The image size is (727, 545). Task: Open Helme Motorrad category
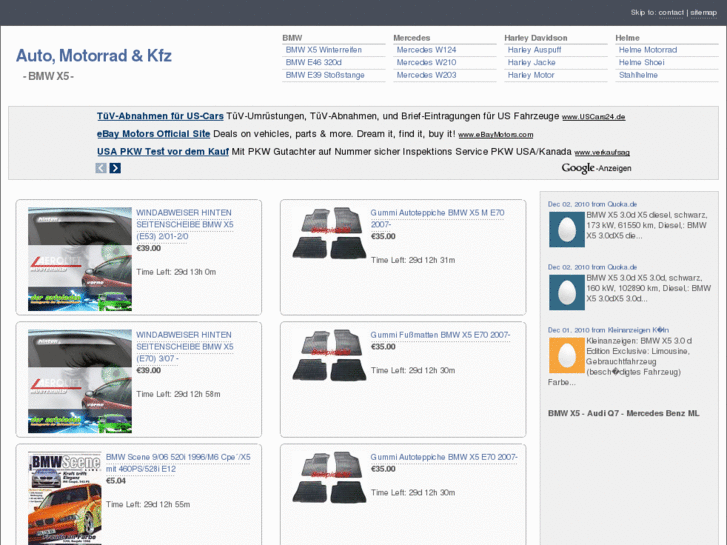[x=648, y=50]
